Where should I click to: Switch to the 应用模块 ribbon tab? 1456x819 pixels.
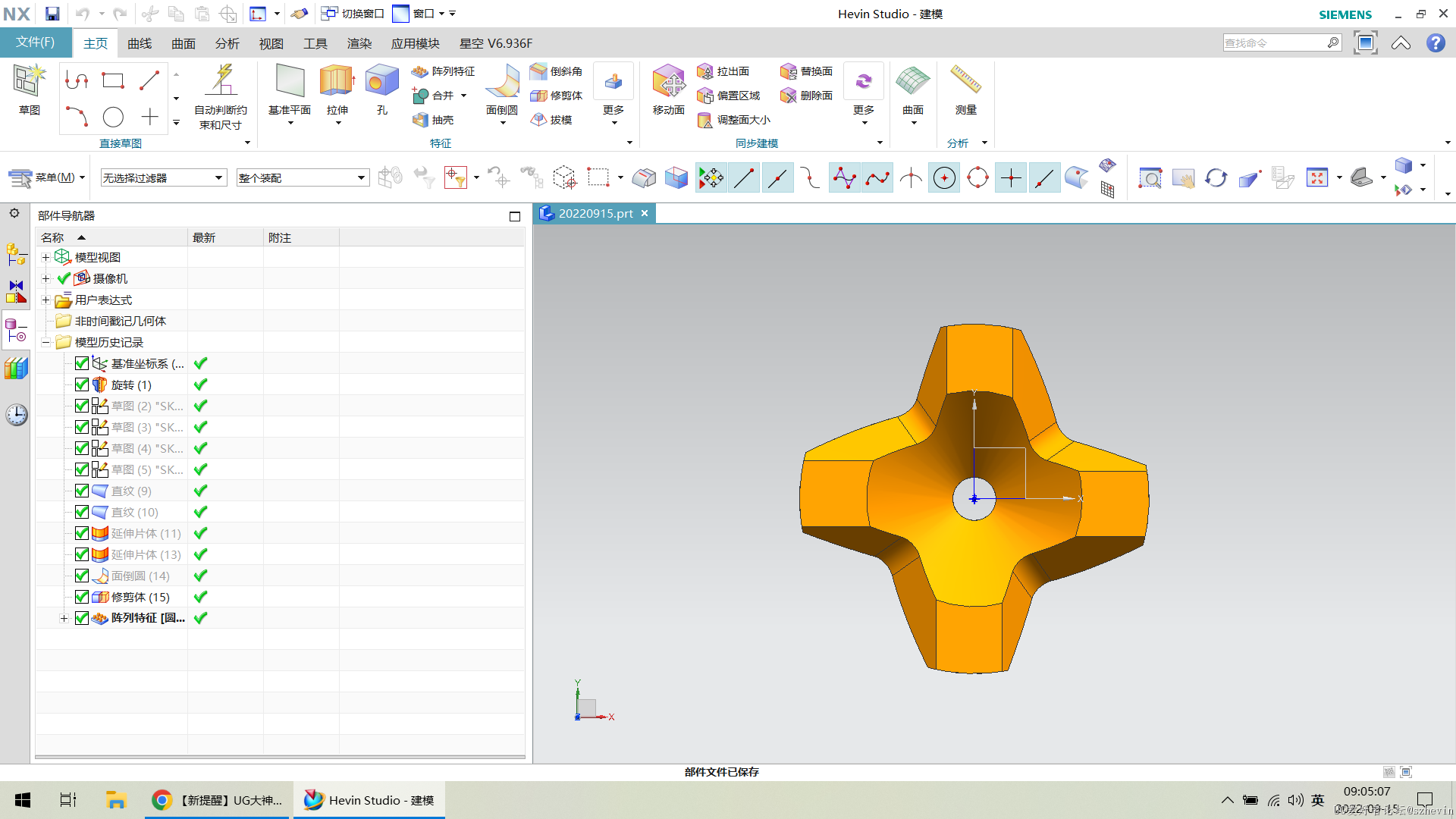[416, 43]
